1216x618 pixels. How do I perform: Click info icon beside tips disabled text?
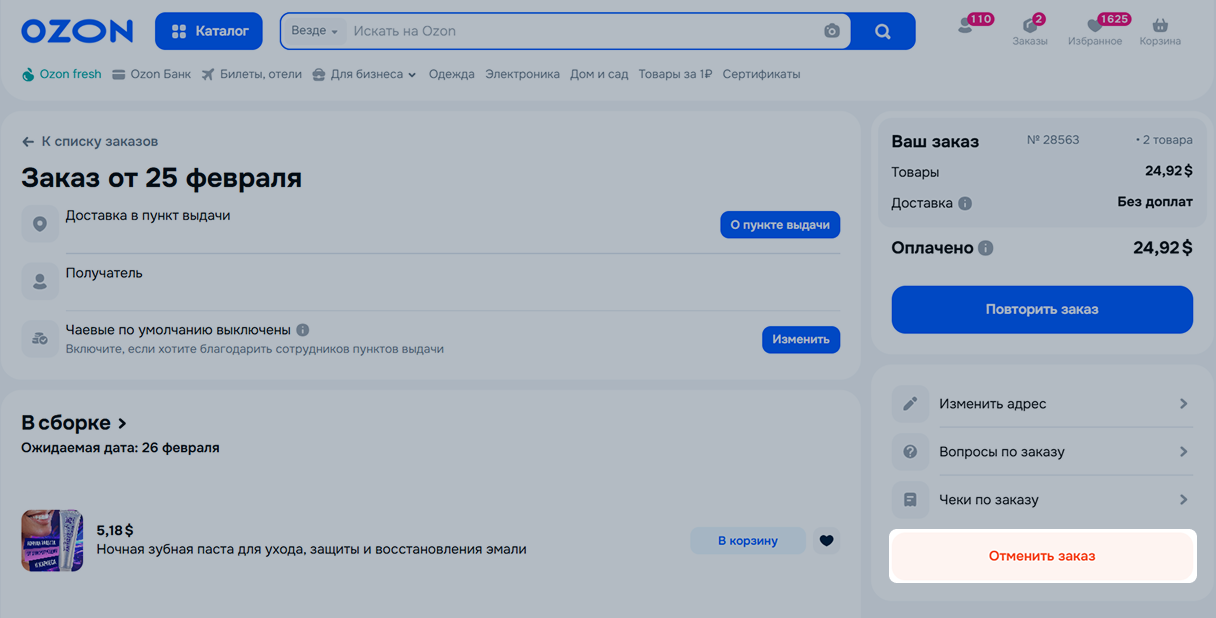[303, 330]
